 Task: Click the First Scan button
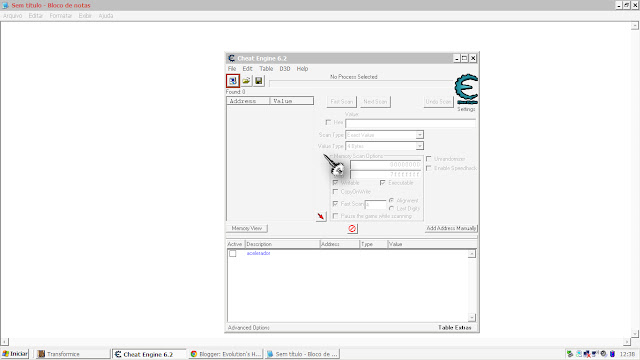(342, 102)
